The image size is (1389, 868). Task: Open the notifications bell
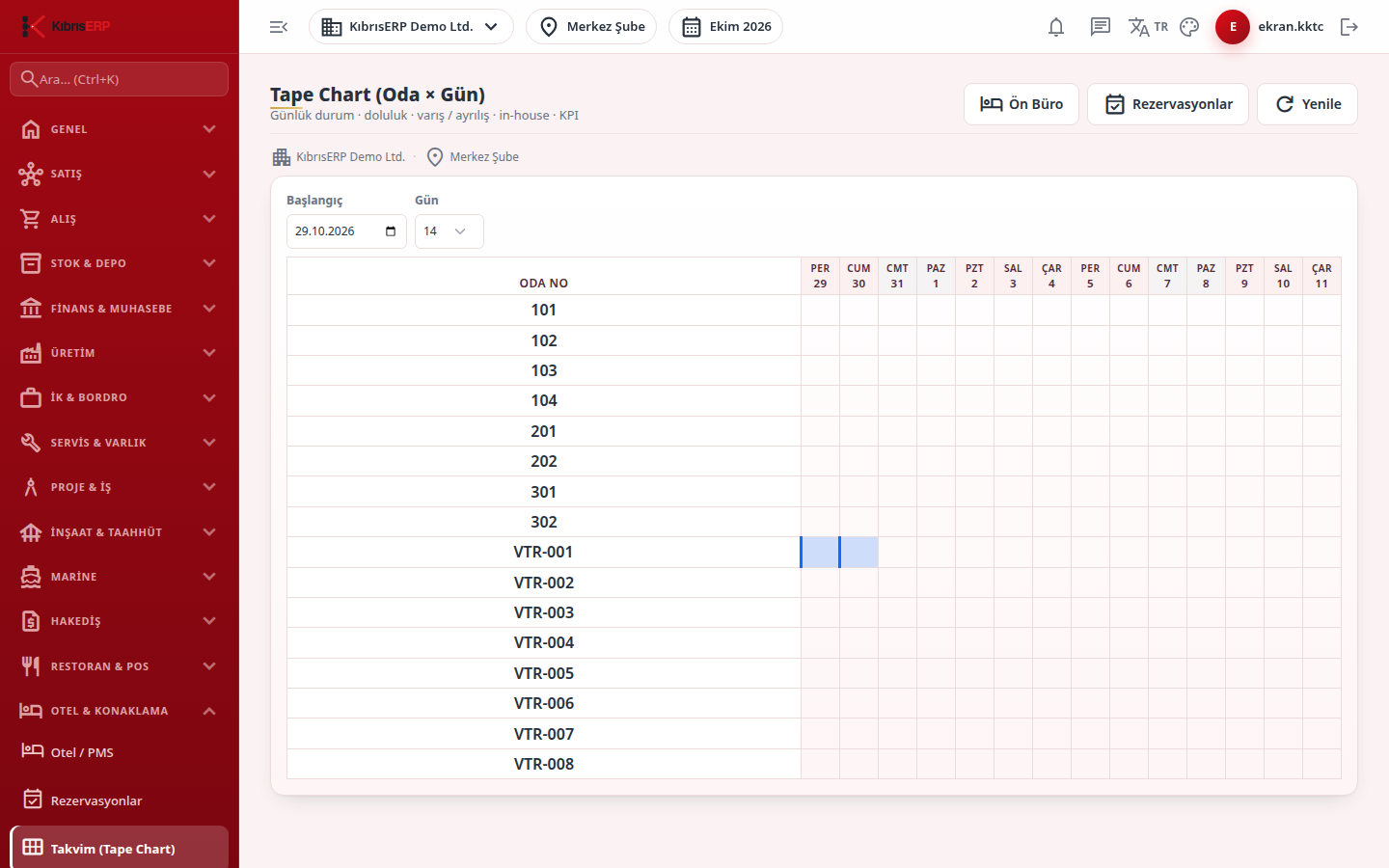tap(1056, 27)
